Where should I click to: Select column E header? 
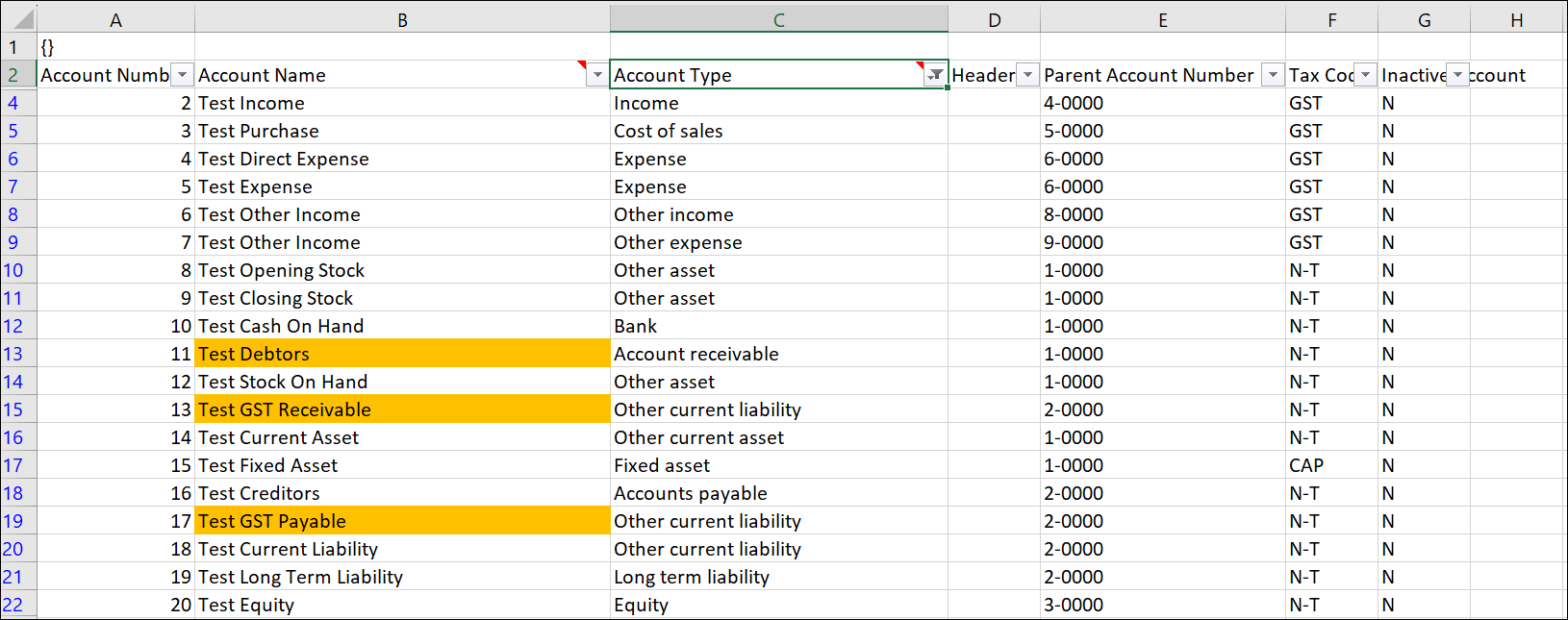click(x=1162, y=20)
